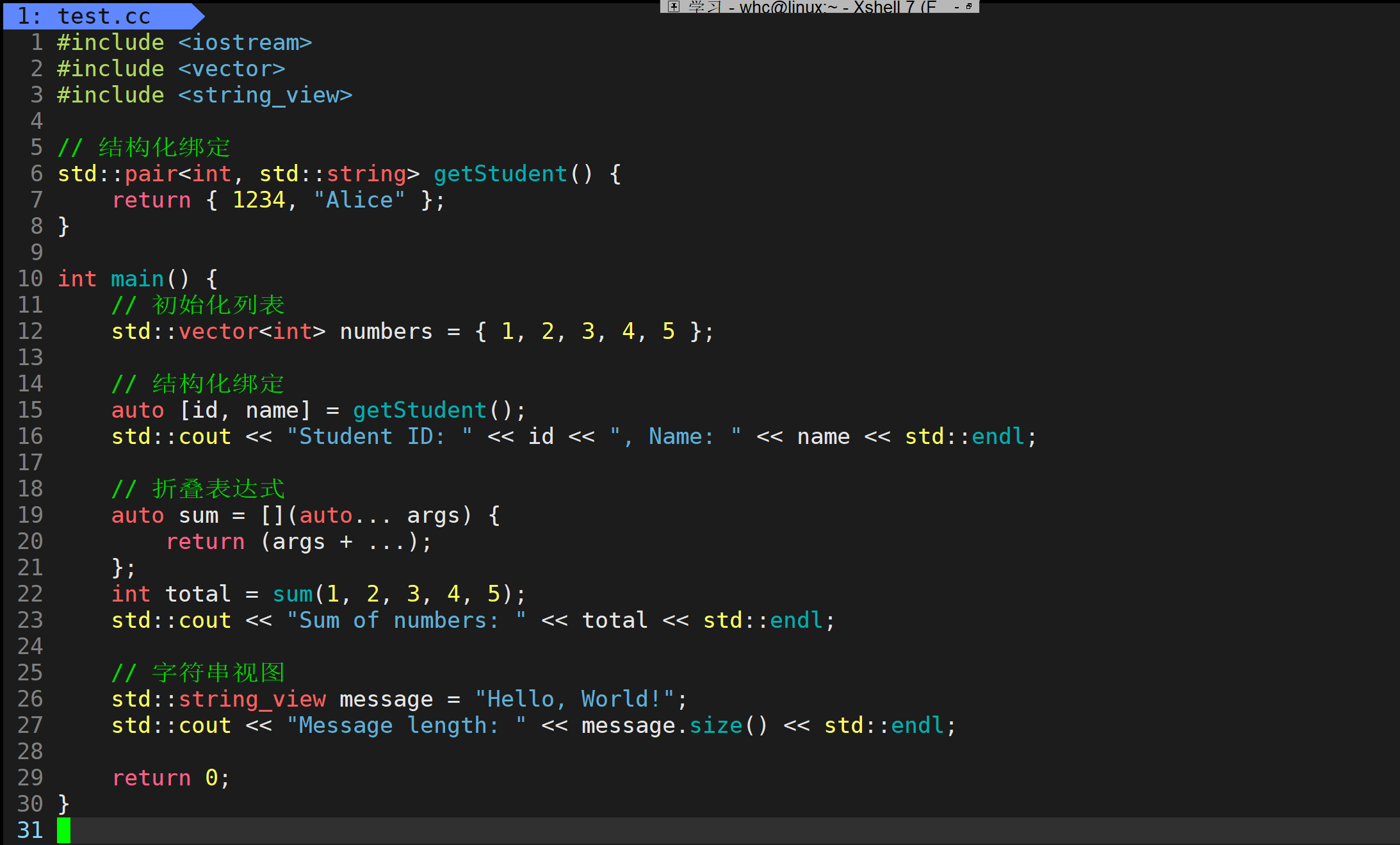Image resolution: width=1400 pixels, height=845 pixels.
Task: Click the green cursor block on line 31
Action: pos(63,830)
